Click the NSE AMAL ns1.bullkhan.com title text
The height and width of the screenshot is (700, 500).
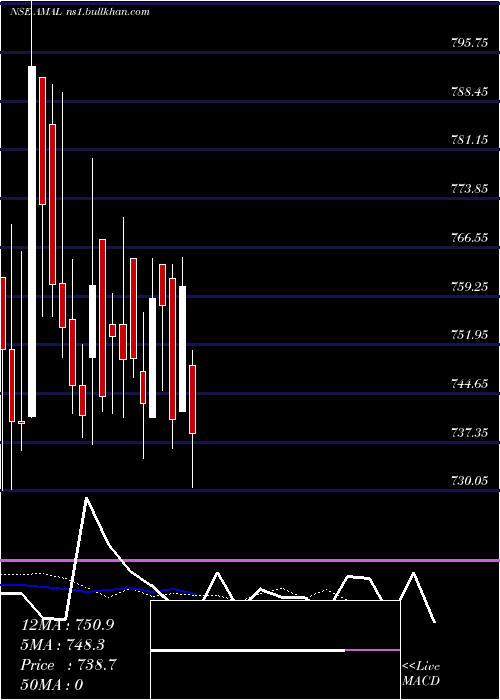79,12
